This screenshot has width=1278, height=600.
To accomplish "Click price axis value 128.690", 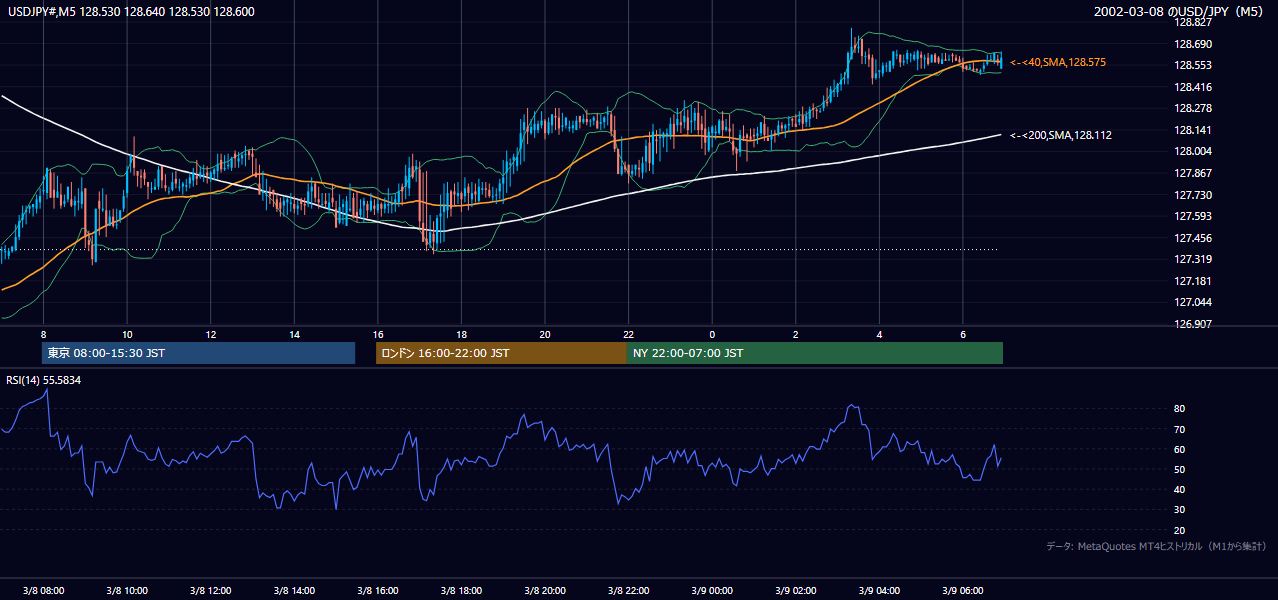I will pos(1193,44).
